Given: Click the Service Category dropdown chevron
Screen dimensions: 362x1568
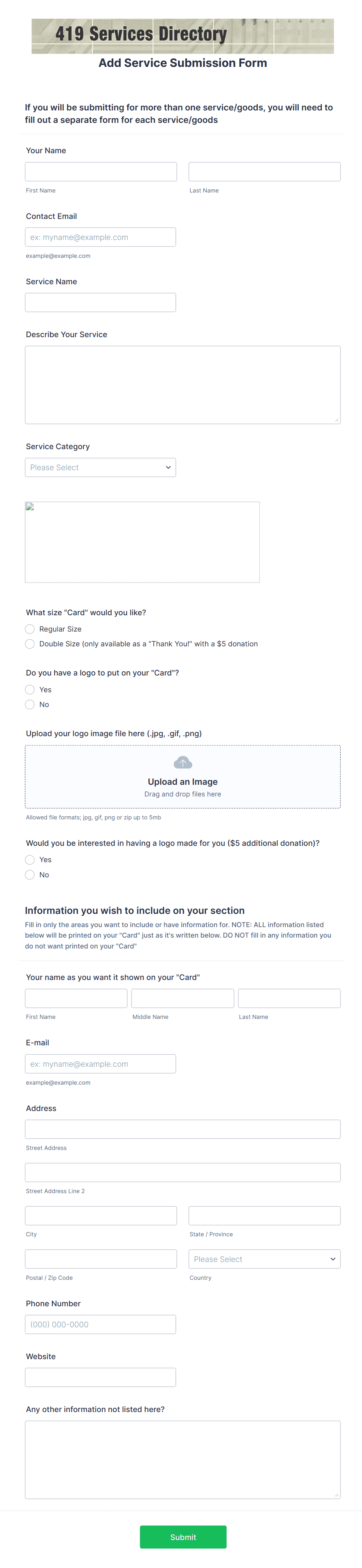Looking at the screenshot, I should click(x=168, y=467).
